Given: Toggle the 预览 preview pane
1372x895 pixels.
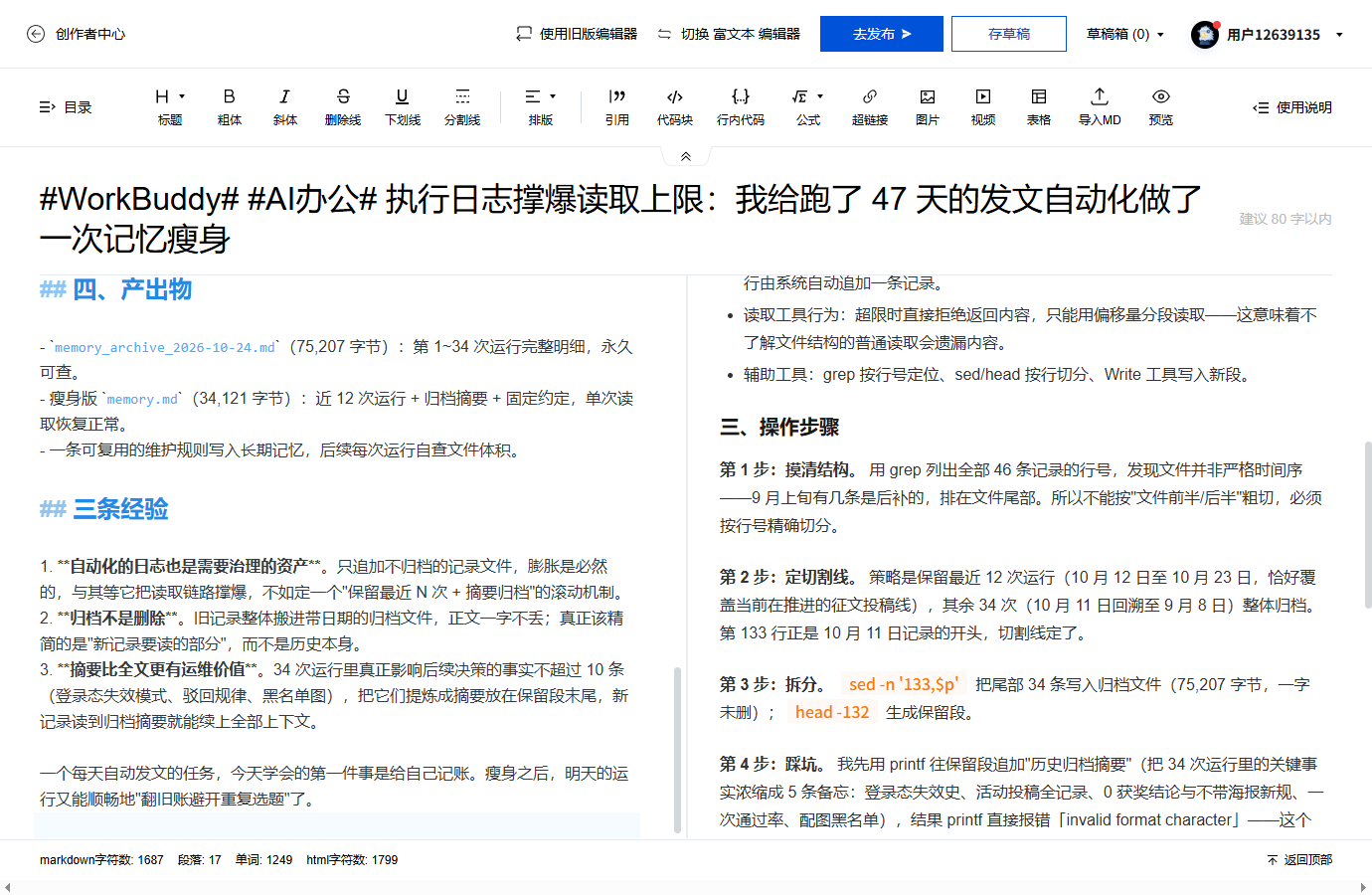Looking at the screenshot, I should (x=1161, y=106).
